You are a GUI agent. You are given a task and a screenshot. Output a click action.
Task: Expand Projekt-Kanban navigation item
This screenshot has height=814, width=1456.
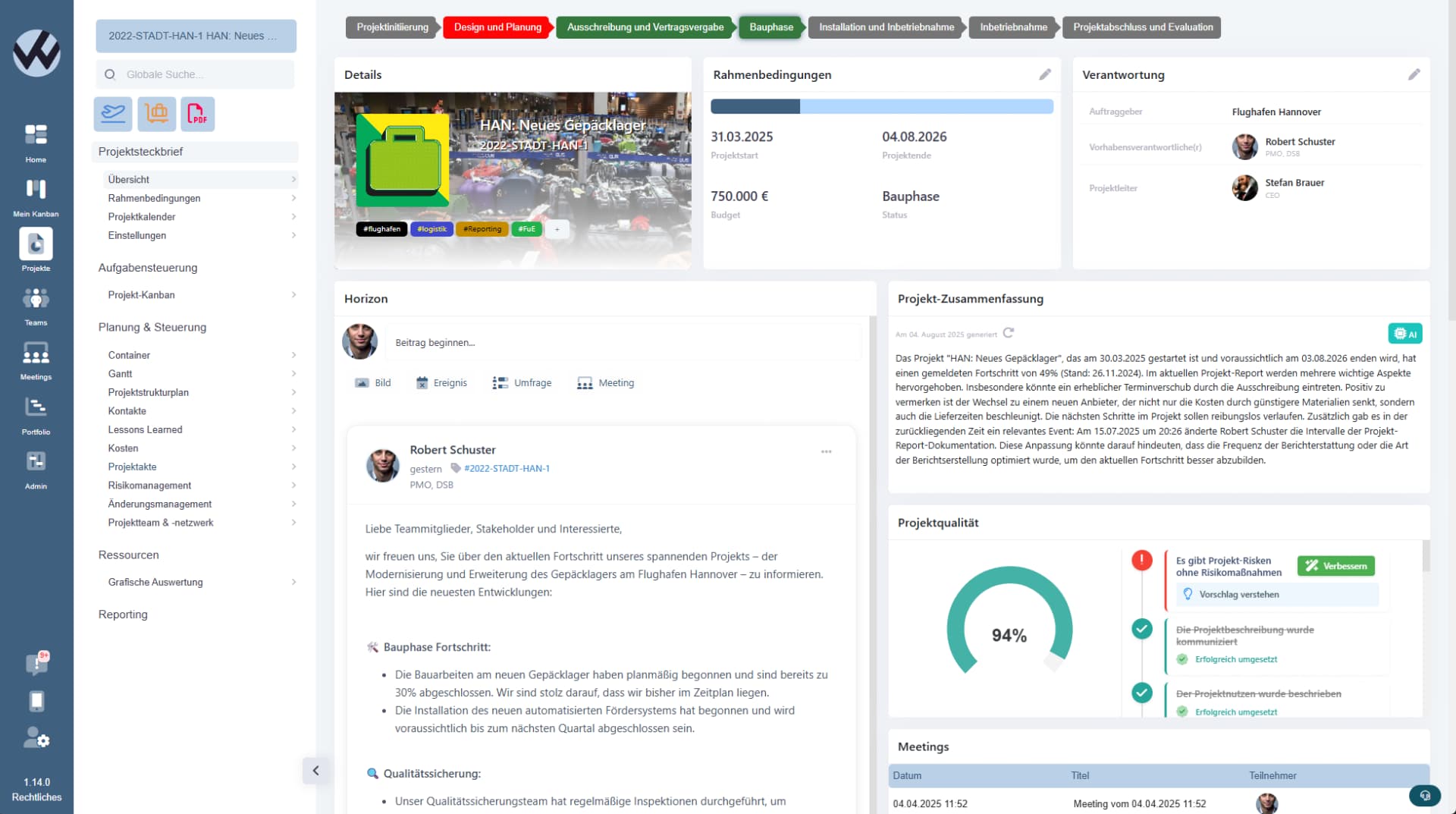pos(201,295)
